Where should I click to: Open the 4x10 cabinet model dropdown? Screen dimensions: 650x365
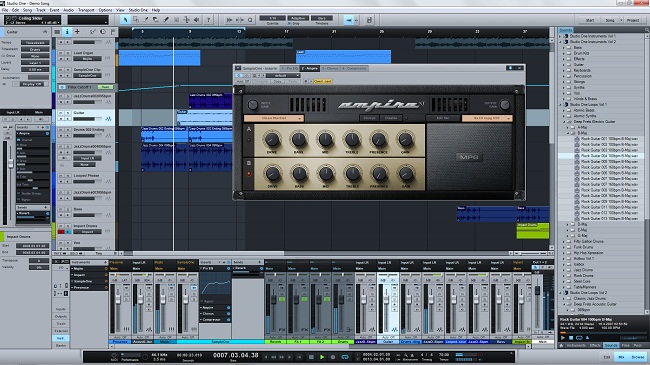coord(487,118)
